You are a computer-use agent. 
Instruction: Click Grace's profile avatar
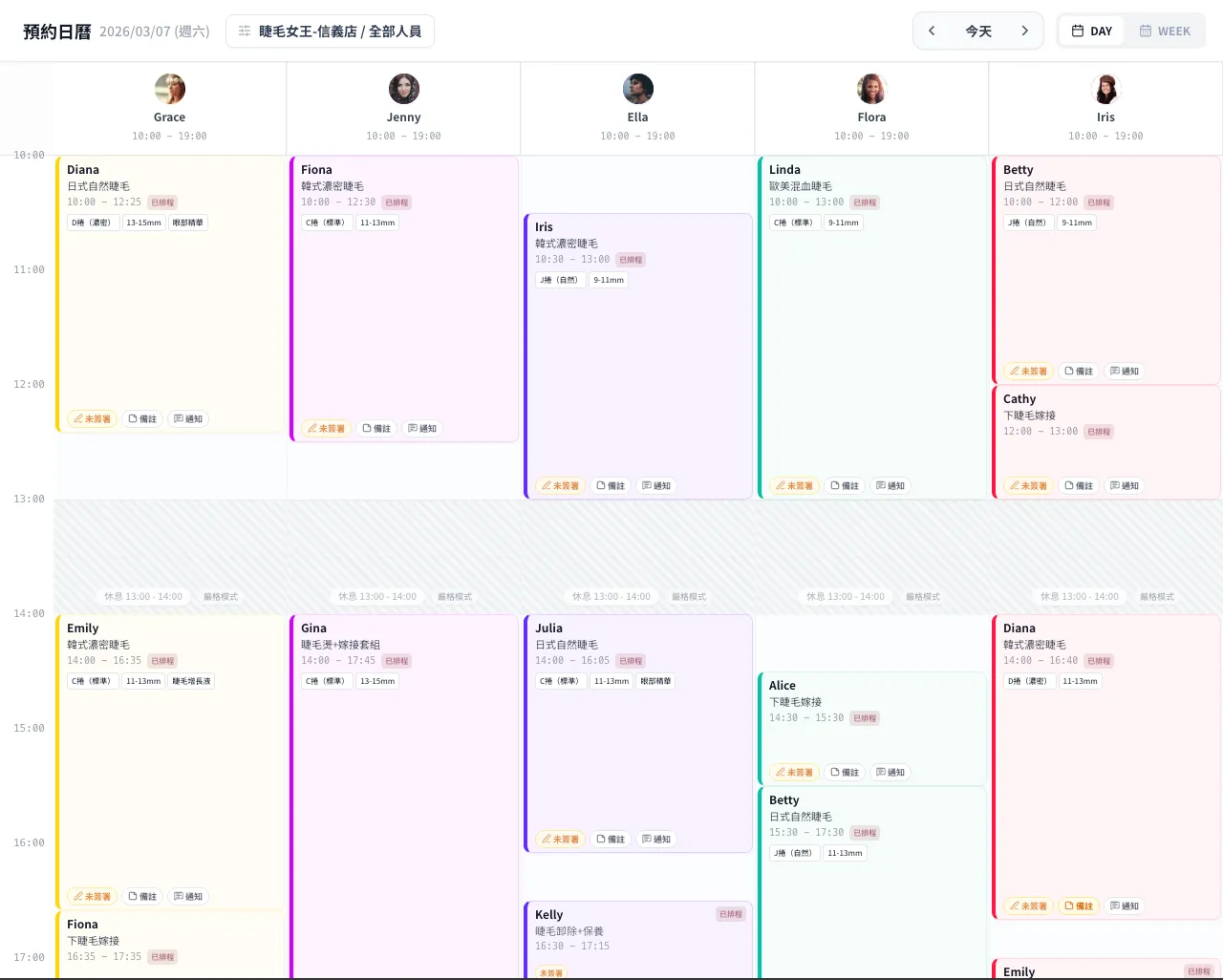pyautogui.click(x=169, y=89)
